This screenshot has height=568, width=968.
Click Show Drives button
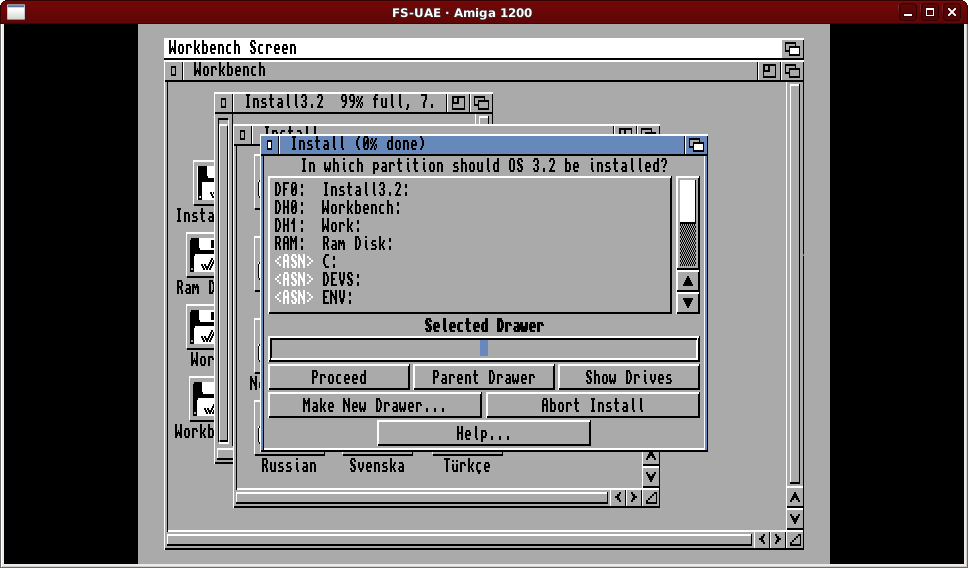(x=628, y=377)
